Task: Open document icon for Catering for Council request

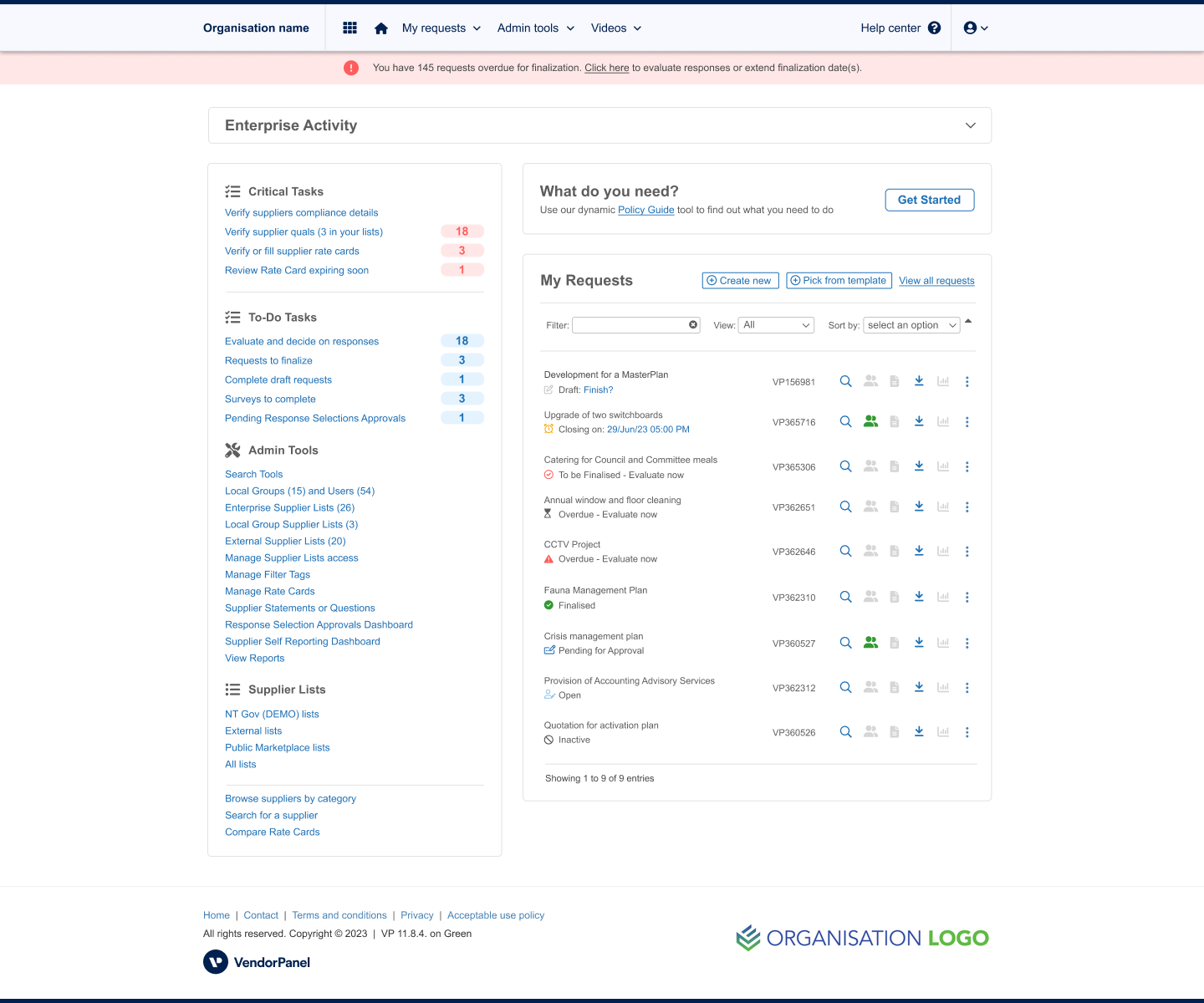Action: click(895, 466)
